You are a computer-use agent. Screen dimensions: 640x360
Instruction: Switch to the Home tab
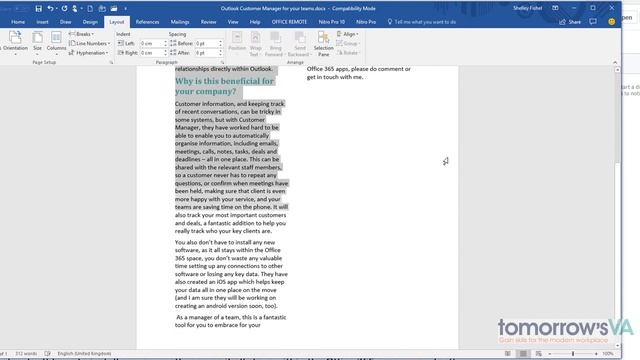pyautogui.click(x=18, y=22)
